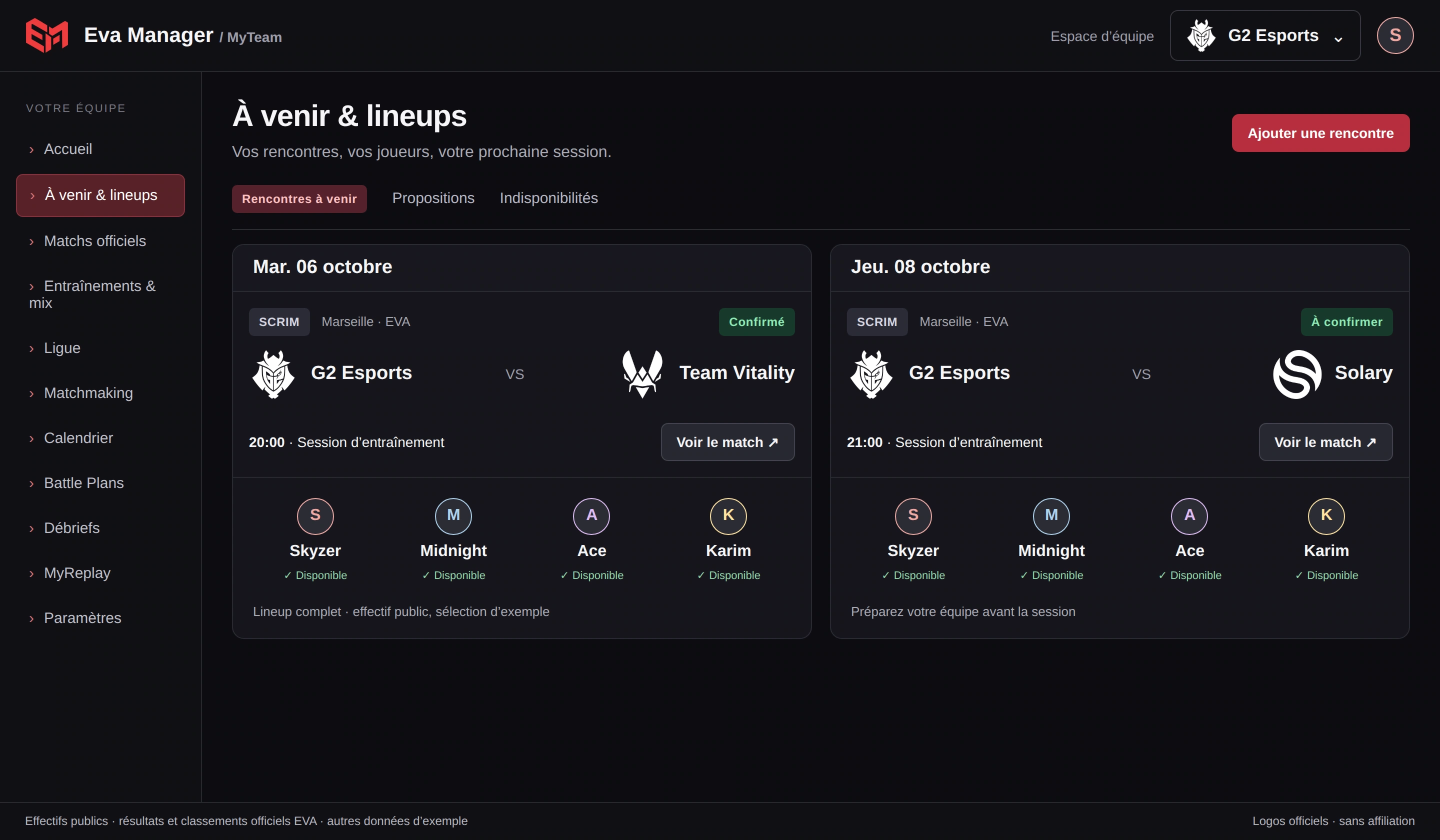The width and height of the screenshot is (1440, 840).
Task: Click the Confirmé status badge
Action: pos(756,322)
